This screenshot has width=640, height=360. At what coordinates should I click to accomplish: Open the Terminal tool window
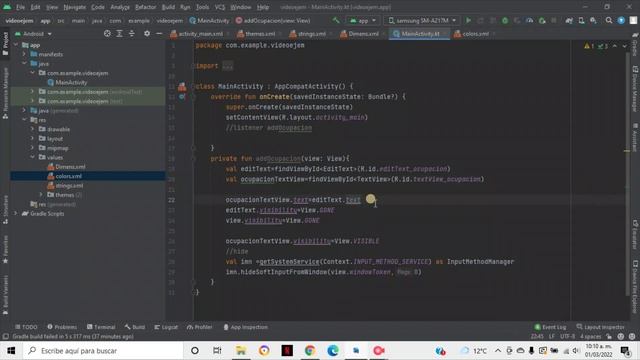coord(101,327)
